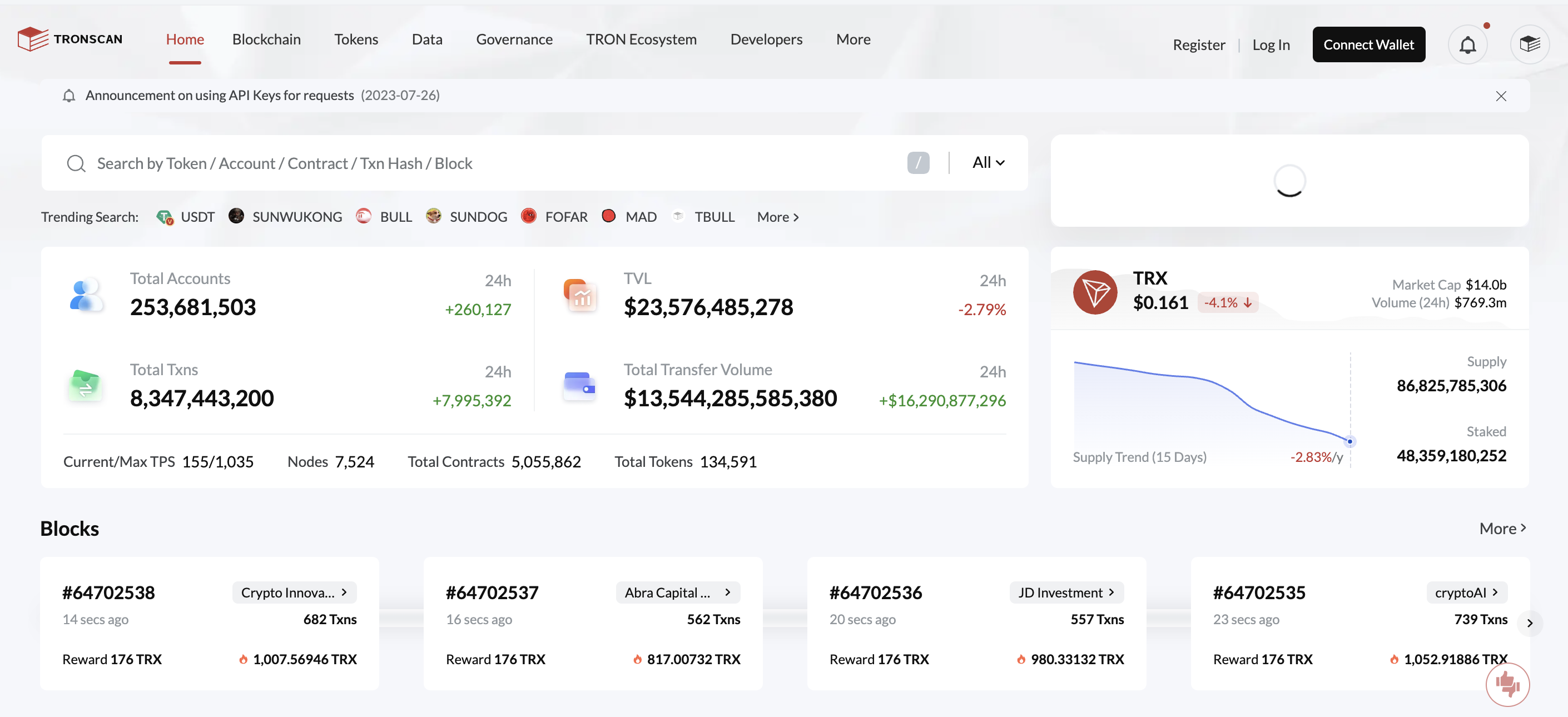The width and height of the screenshot is (1568, 717).
Task: Click the search magnifier icon
Action: click(x=76, y=163)
